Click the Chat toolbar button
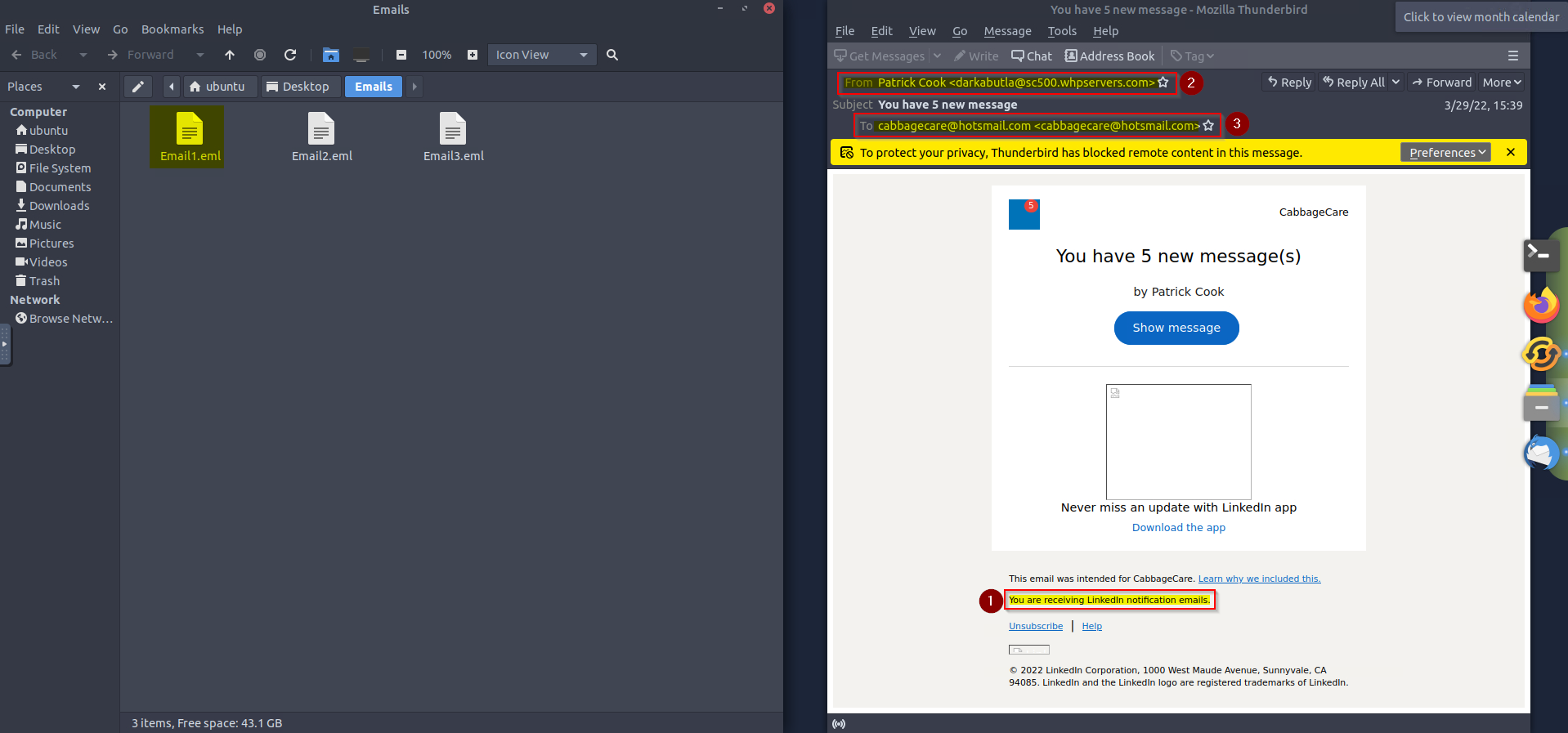1568x733 pixels. 1032,56
